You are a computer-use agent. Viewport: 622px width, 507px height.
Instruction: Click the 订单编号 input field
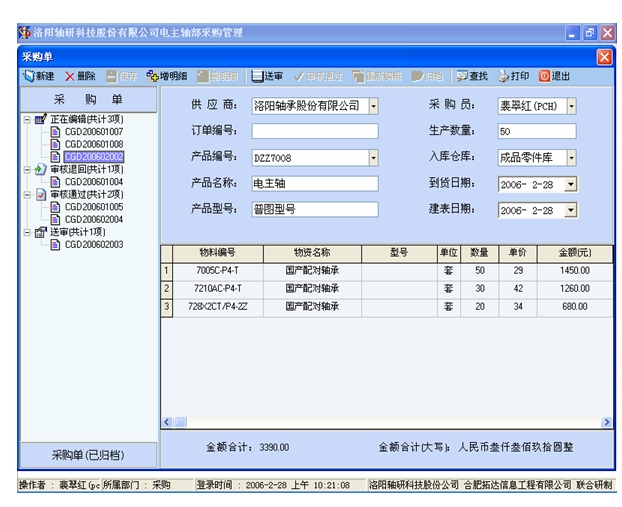(315, 131)
